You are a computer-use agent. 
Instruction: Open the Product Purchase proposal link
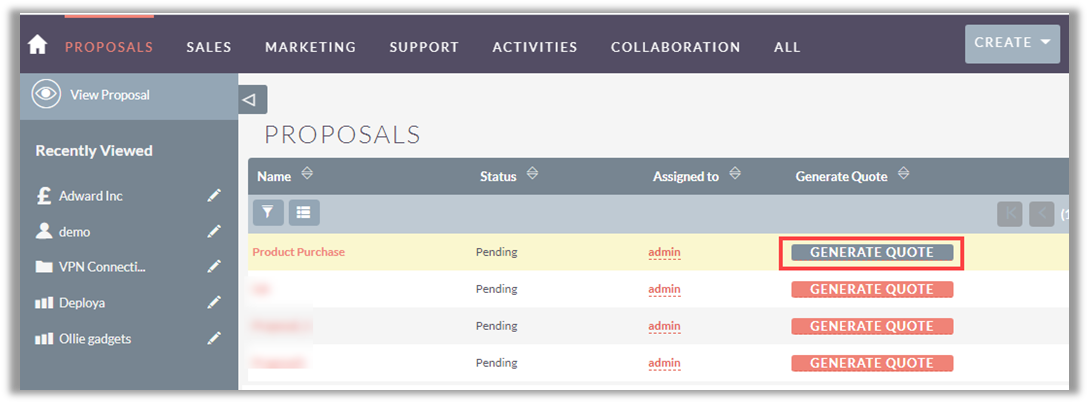point(298,252)
